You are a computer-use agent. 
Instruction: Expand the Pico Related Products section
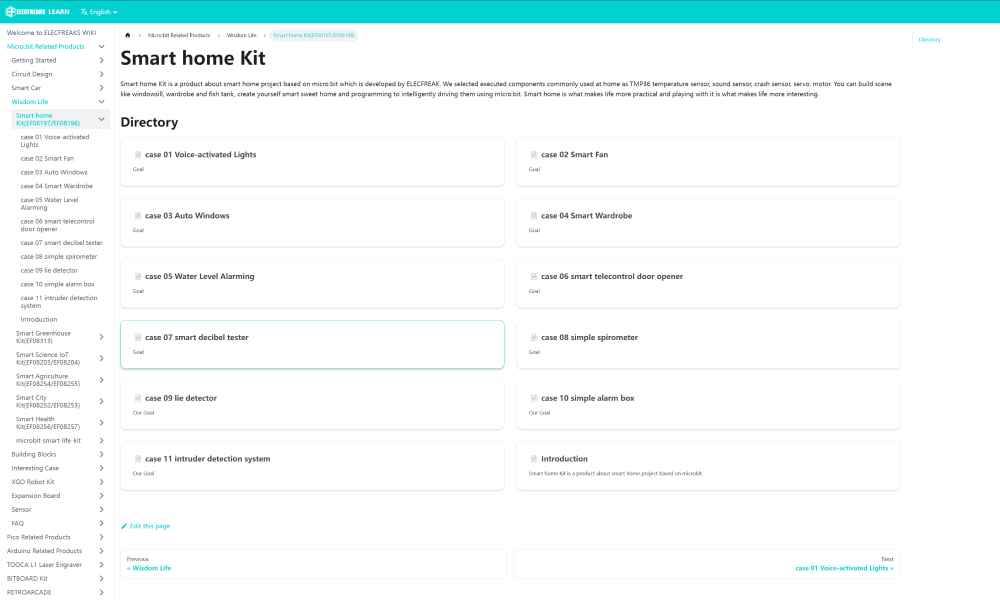pos(101,537)
